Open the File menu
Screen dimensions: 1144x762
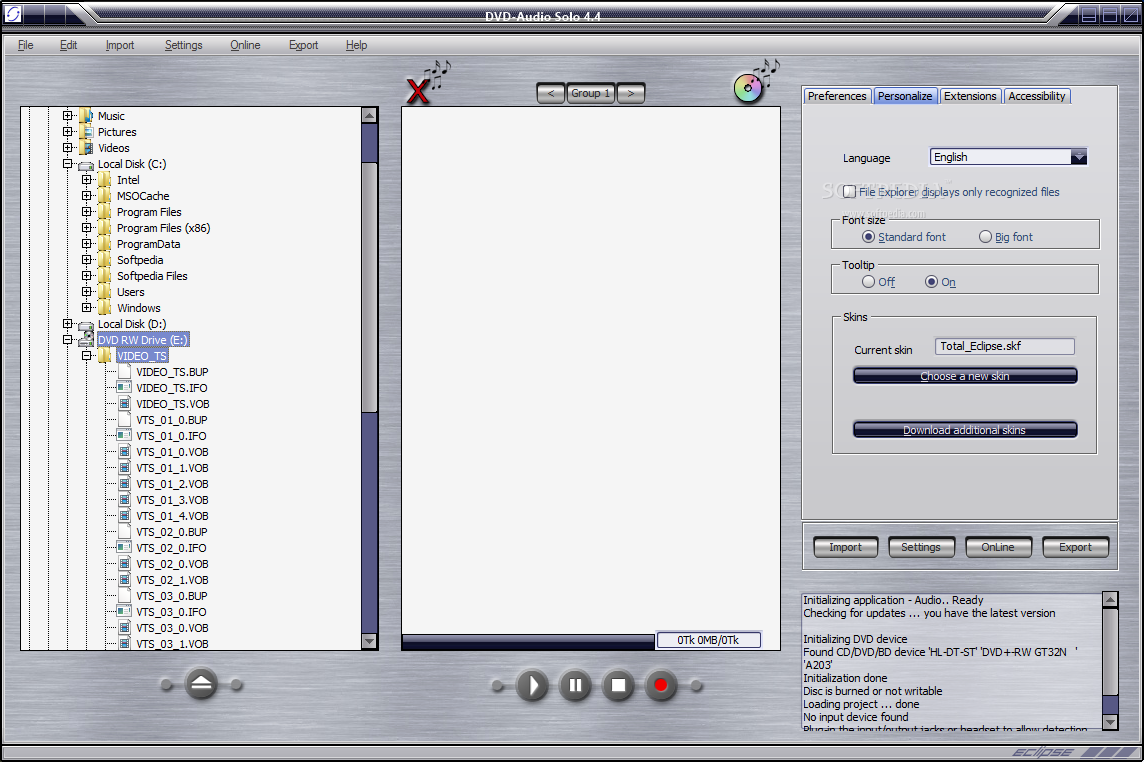[x=26, y=45]
